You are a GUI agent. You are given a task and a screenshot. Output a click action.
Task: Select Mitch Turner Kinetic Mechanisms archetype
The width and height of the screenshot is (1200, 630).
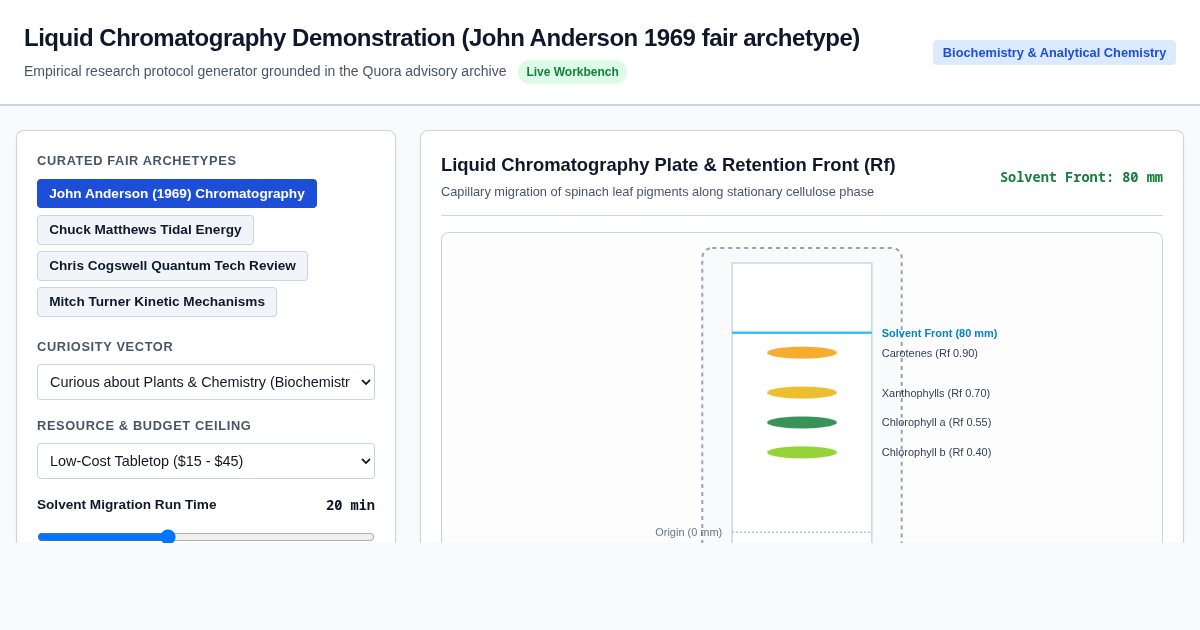157,302
